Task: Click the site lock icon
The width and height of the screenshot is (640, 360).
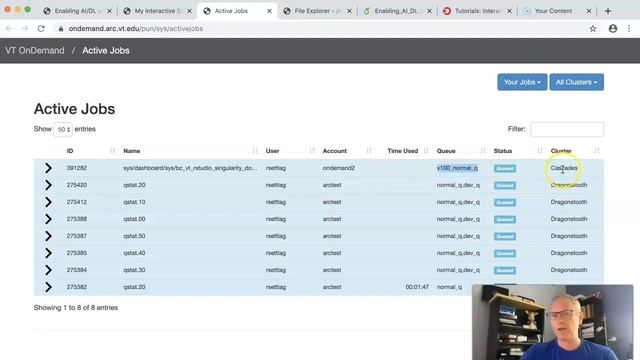Action: [60, 29]
